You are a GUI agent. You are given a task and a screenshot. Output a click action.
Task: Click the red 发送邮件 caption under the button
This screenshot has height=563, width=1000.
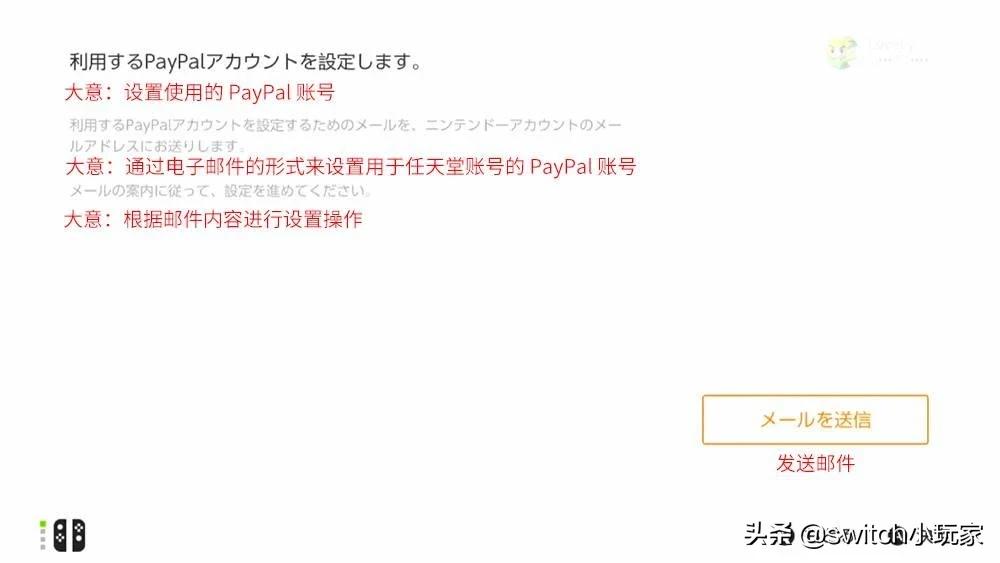click(x=815, y=464)
